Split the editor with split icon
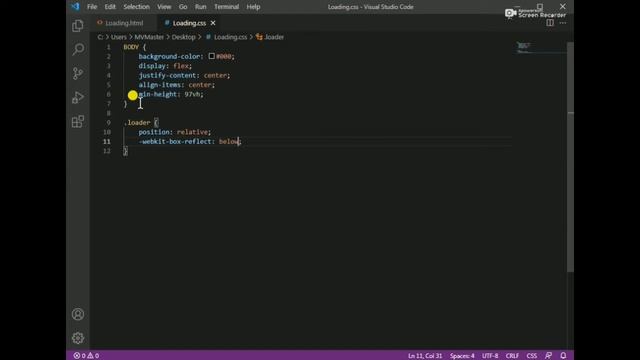This screenshot has width=640, height=360. pos(550,23)
